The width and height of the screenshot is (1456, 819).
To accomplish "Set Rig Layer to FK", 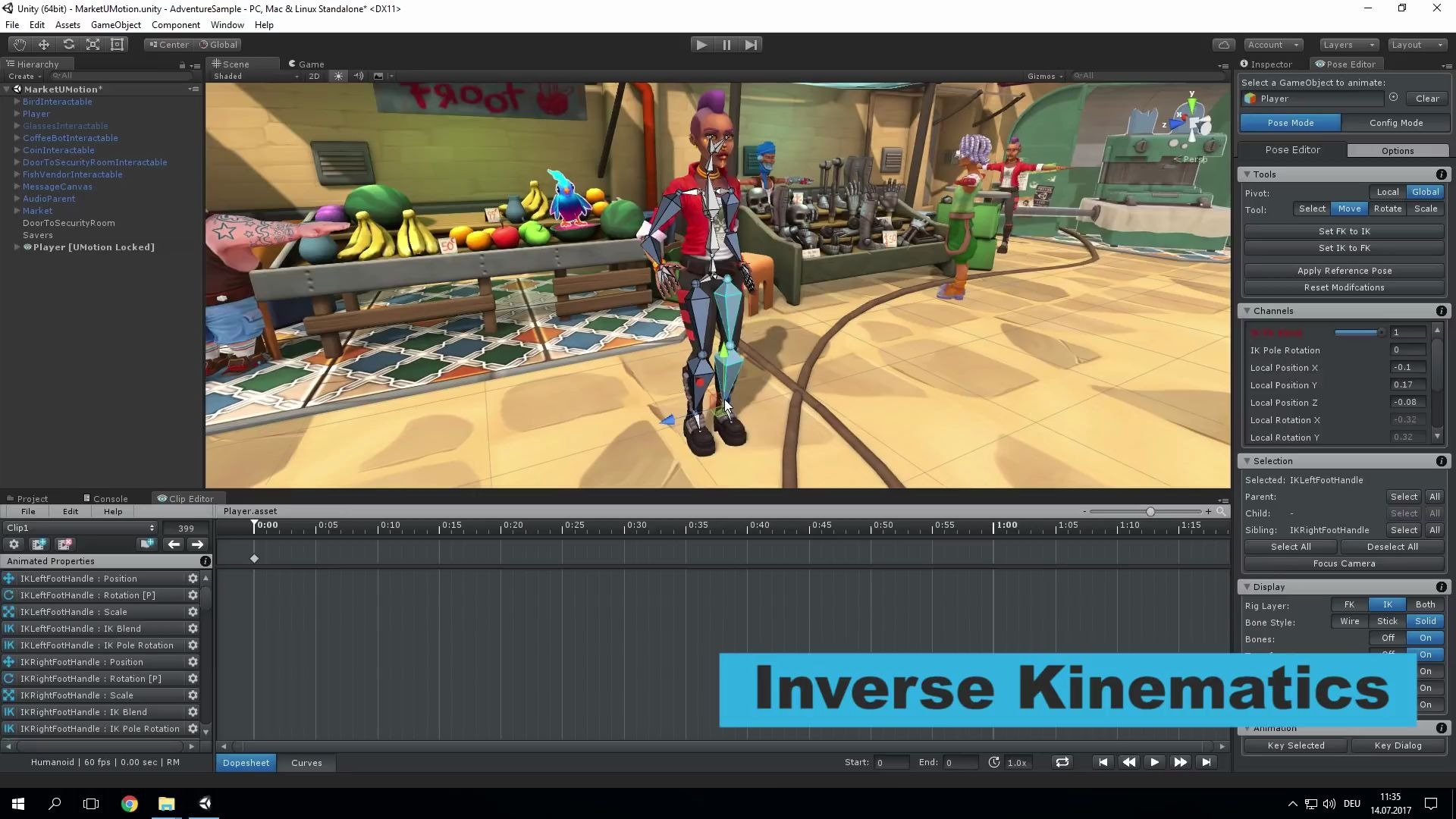I will (x=1349, y=604).
